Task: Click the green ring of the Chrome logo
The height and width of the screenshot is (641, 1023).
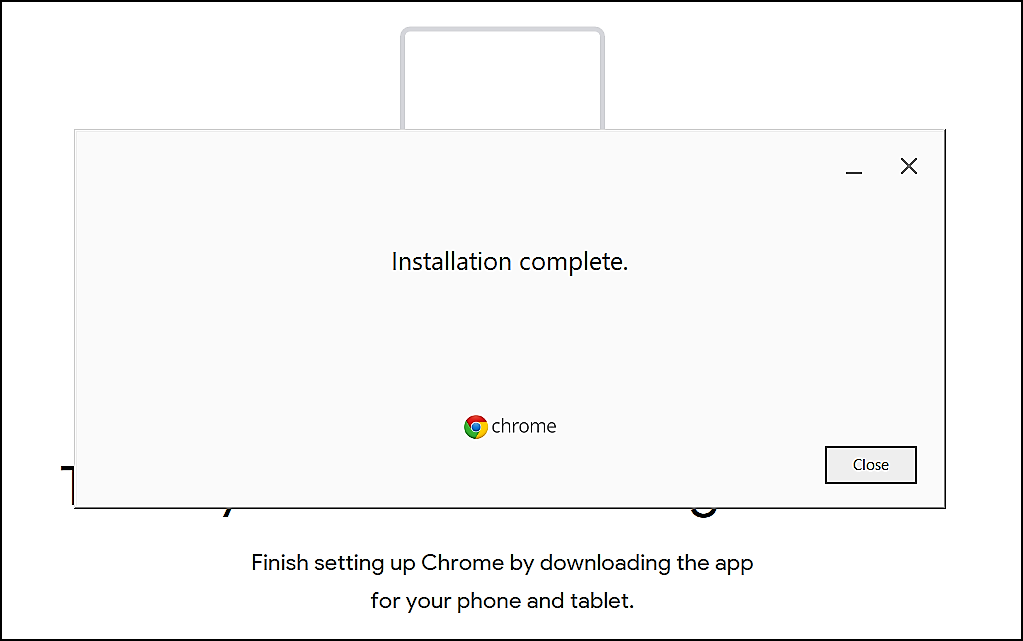Action: tap(467, 434)
